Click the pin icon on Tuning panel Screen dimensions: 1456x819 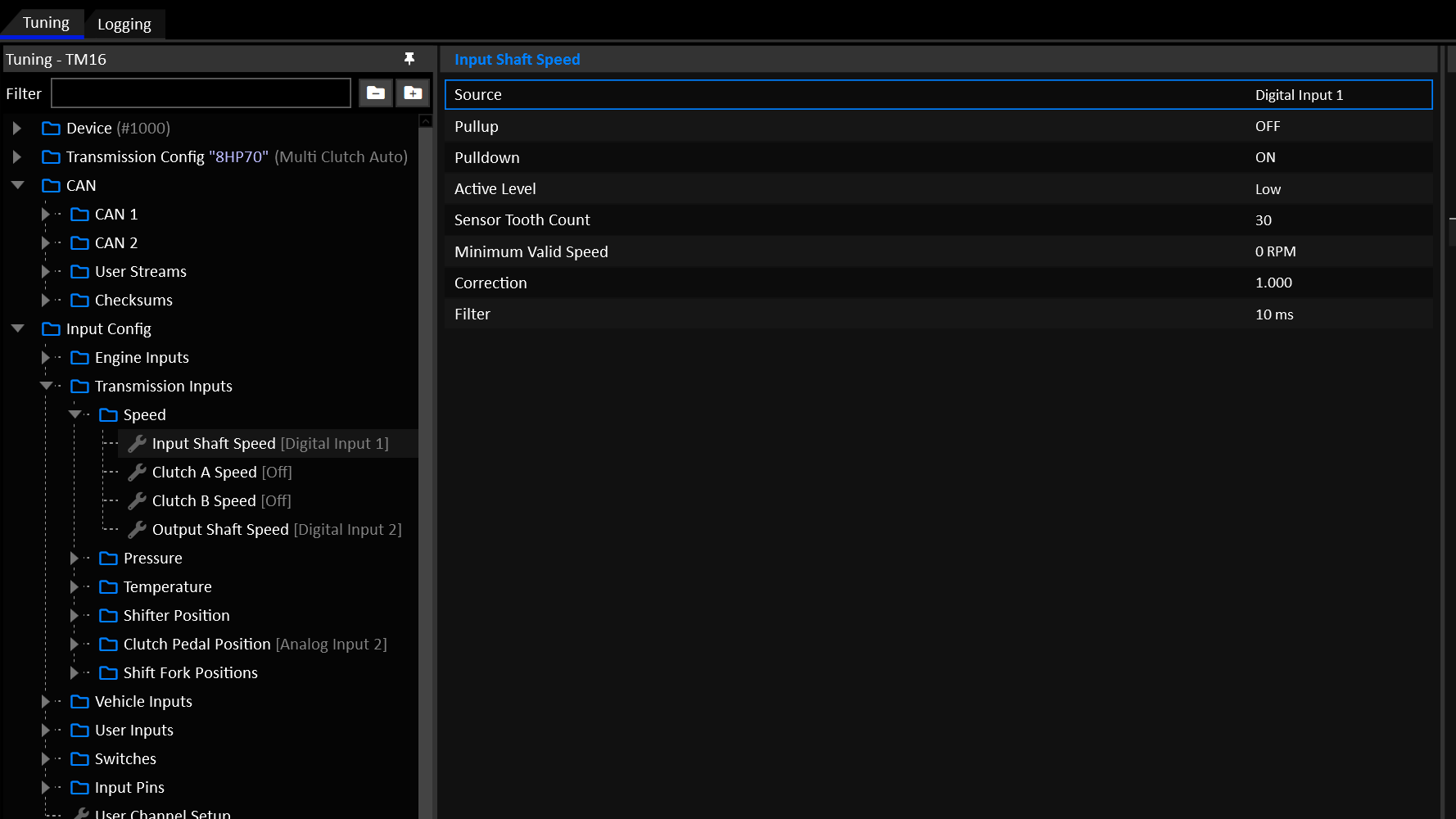(x=409, y=58)
